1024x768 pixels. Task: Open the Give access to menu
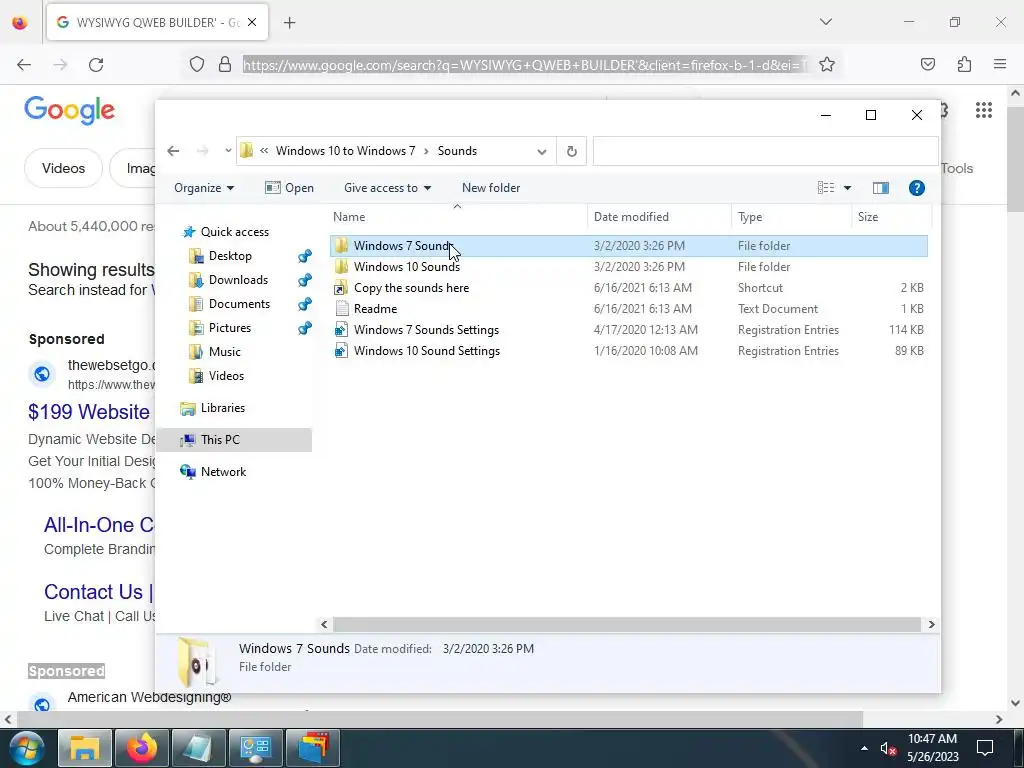pyautogui.click(x=387, y=188)
